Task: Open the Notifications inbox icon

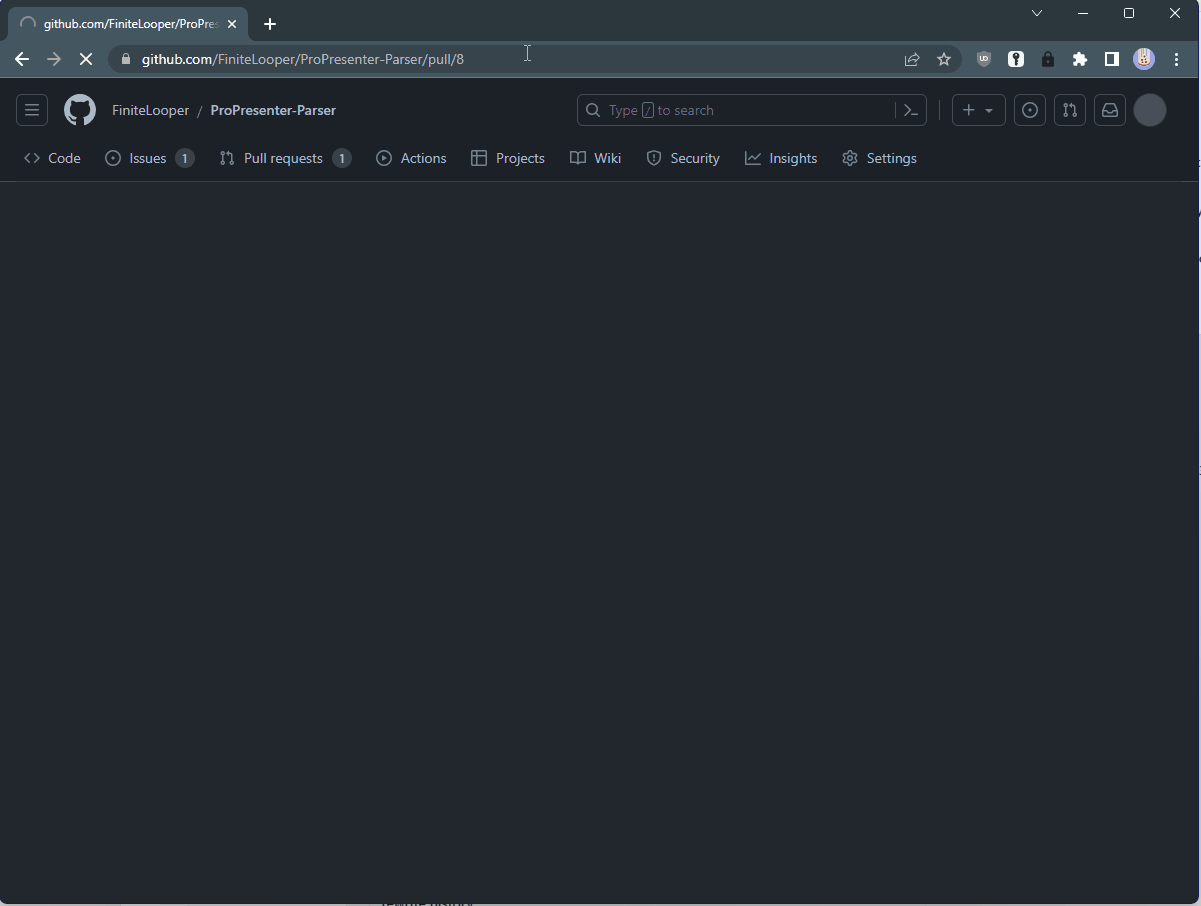Action: (x=1110, y=110)
